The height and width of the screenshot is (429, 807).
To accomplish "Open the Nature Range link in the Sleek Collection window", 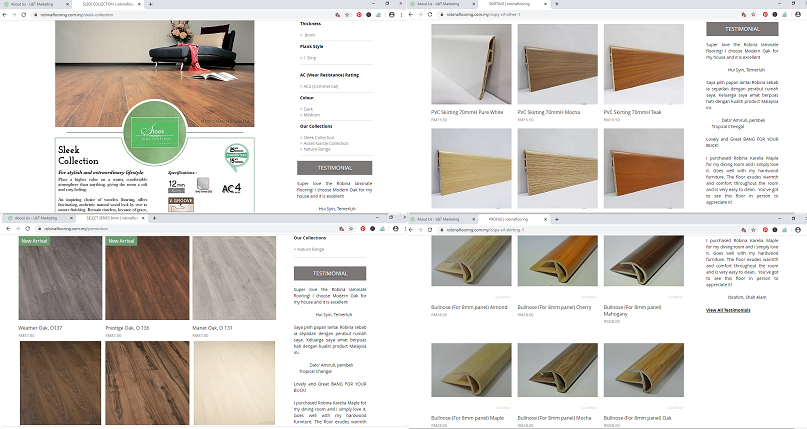I will coord(315,149).
